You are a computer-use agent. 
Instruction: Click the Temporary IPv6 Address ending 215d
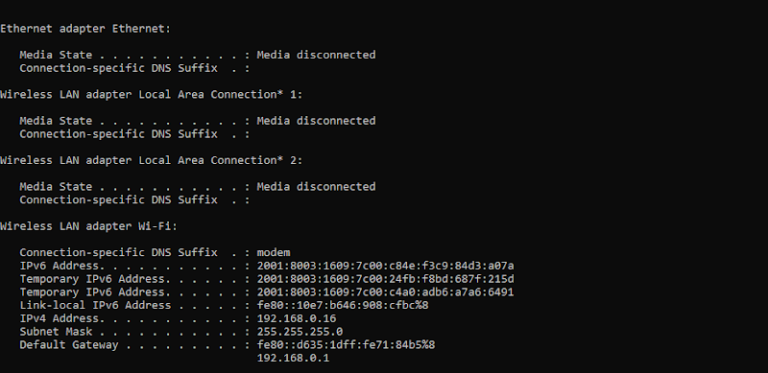(385, 279)
